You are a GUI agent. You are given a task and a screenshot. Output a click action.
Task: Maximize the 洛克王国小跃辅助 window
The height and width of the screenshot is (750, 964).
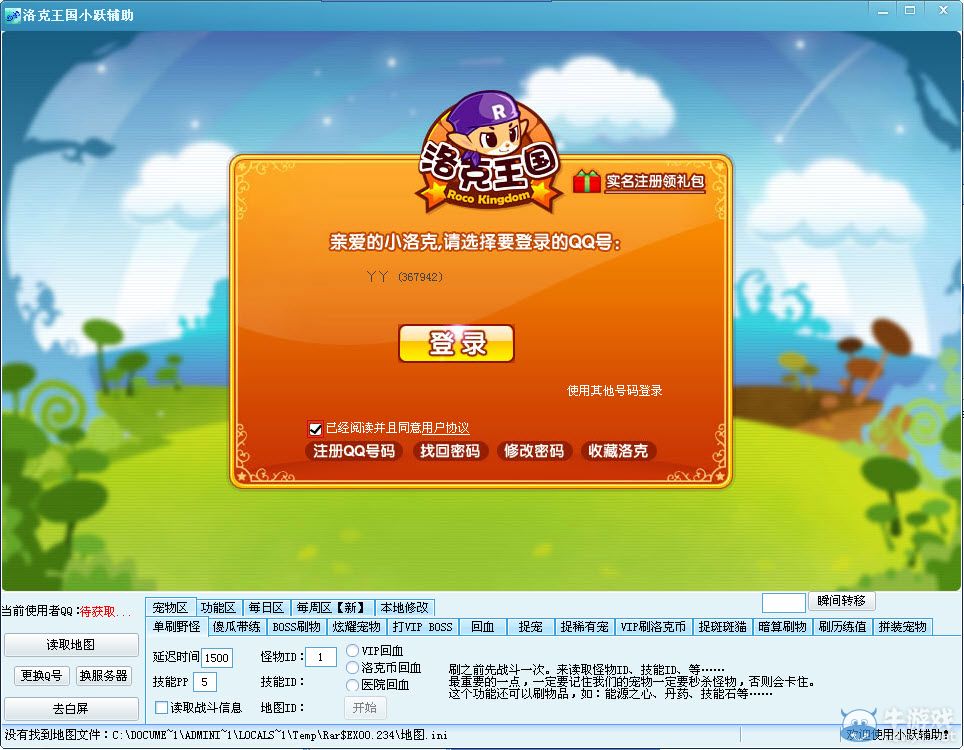[x=911, y=10]
